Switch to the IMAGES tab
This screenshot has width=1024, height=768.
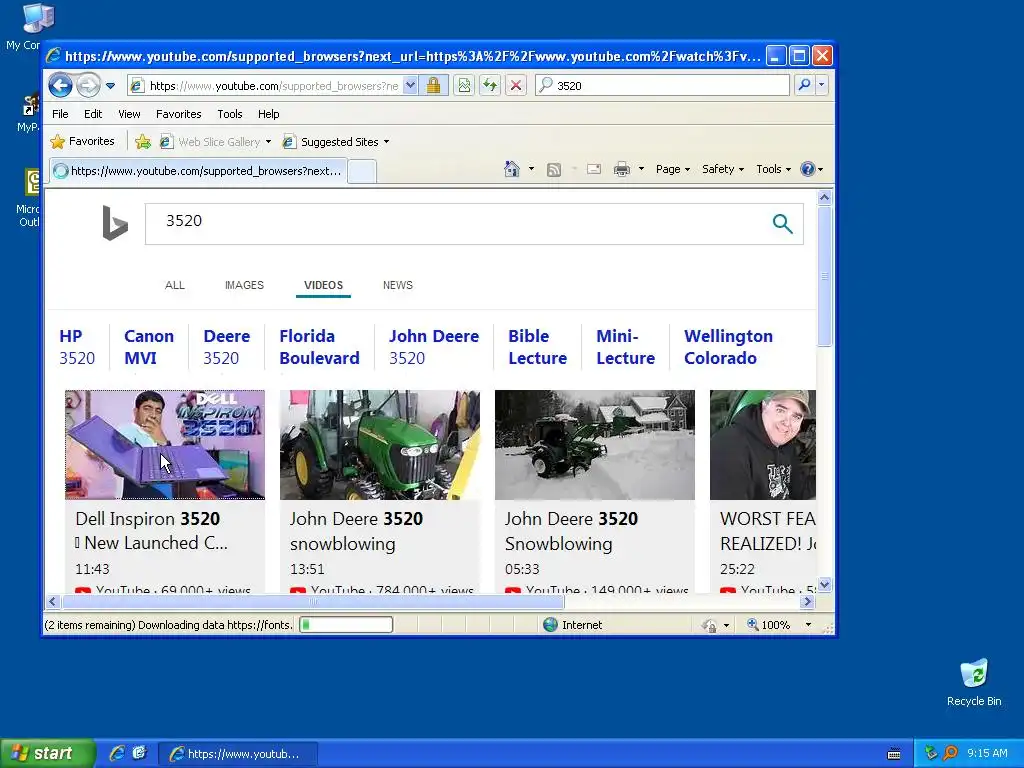[x=244, y=285]
